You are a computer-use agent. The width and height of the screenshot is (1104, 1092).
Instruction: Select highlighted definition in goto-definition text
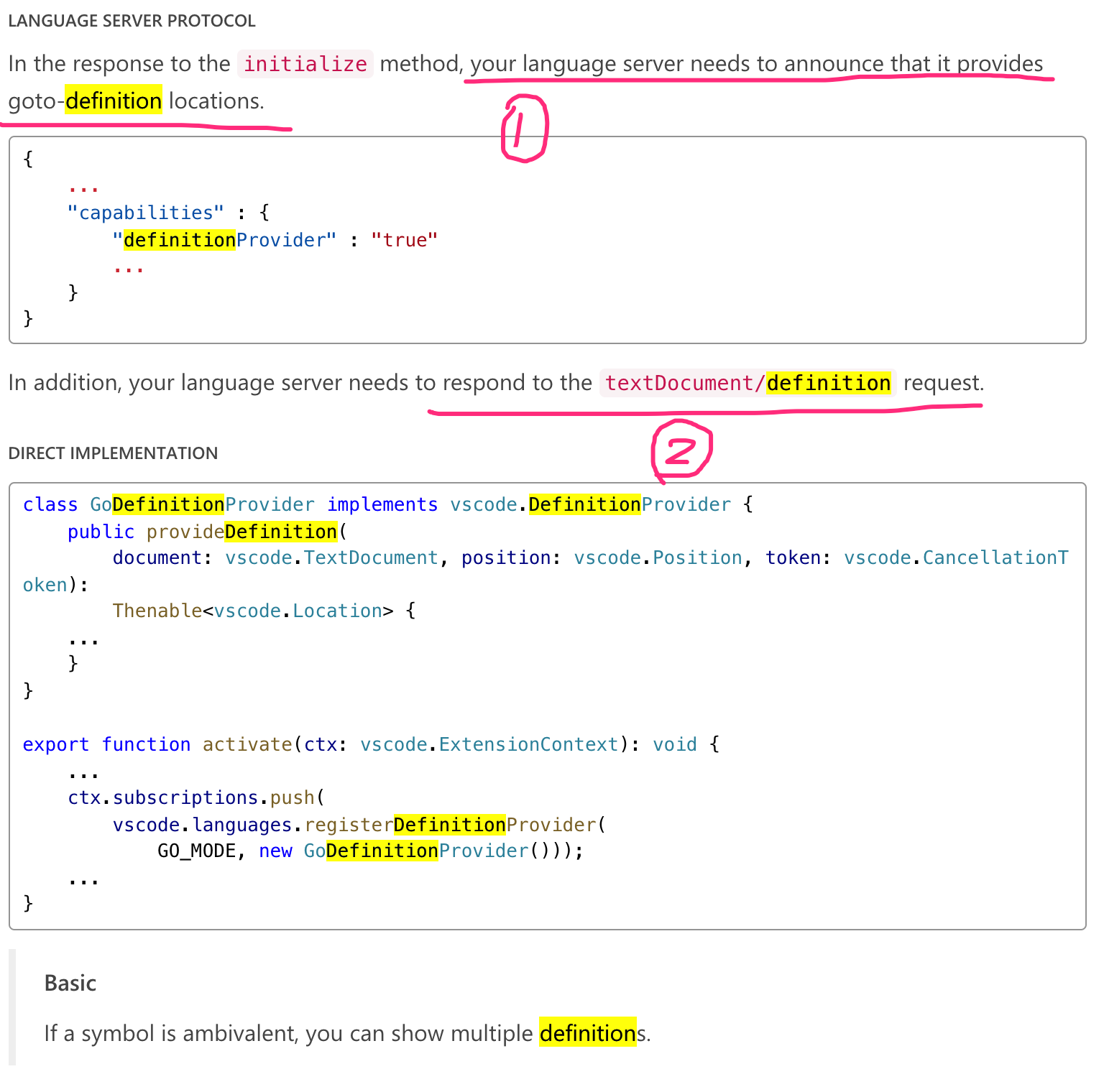pyautogui.click(x=113, y=101)
